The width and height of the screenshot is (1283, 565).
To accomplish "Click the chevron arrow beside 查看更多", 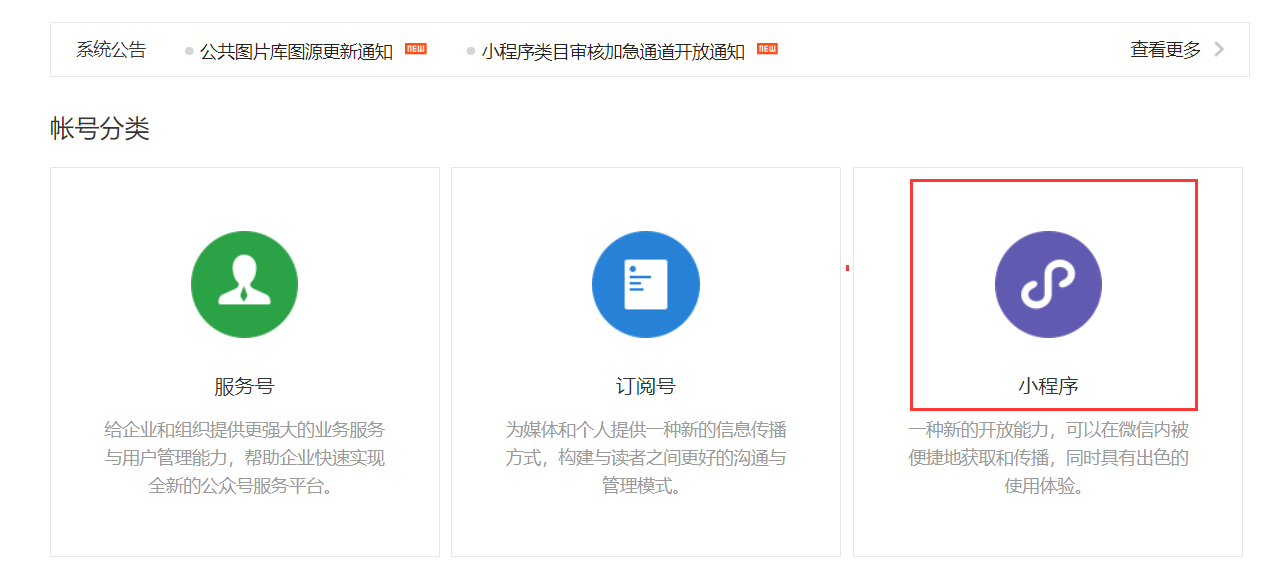I will 1218,49.
